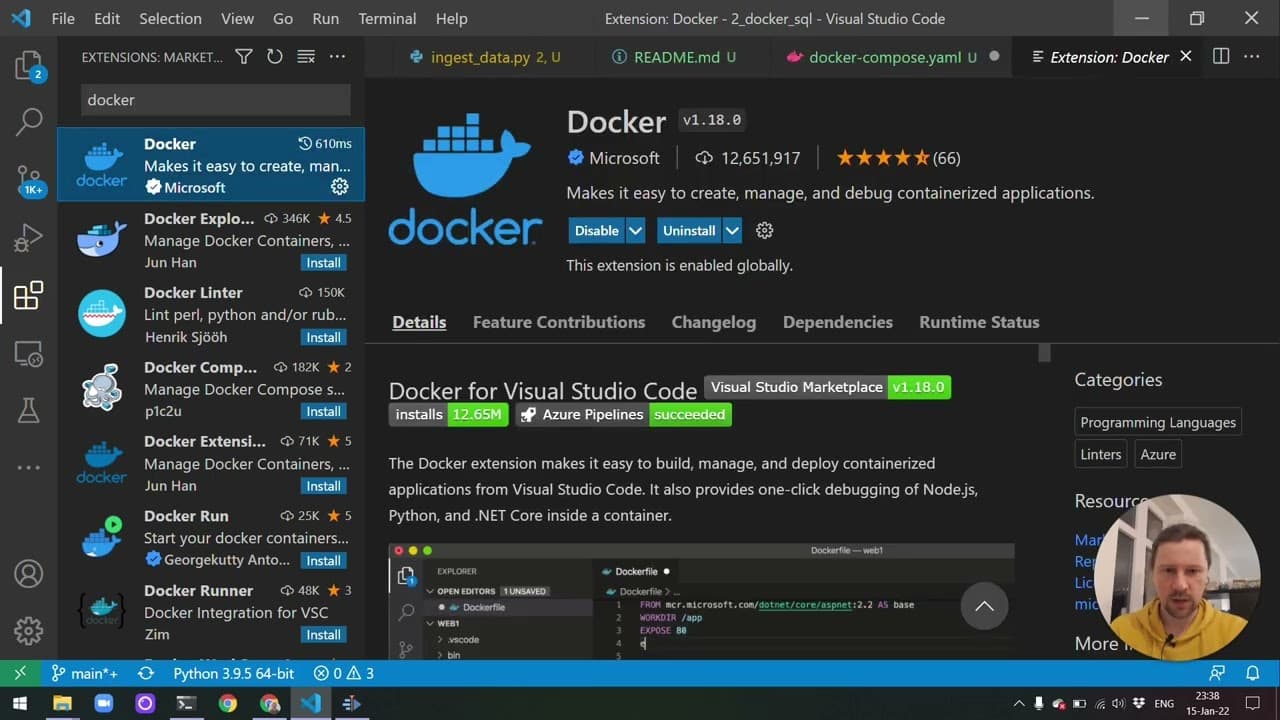Open the Help menu
Viewport: 1280px width, 720px height.
pos(451,19)
